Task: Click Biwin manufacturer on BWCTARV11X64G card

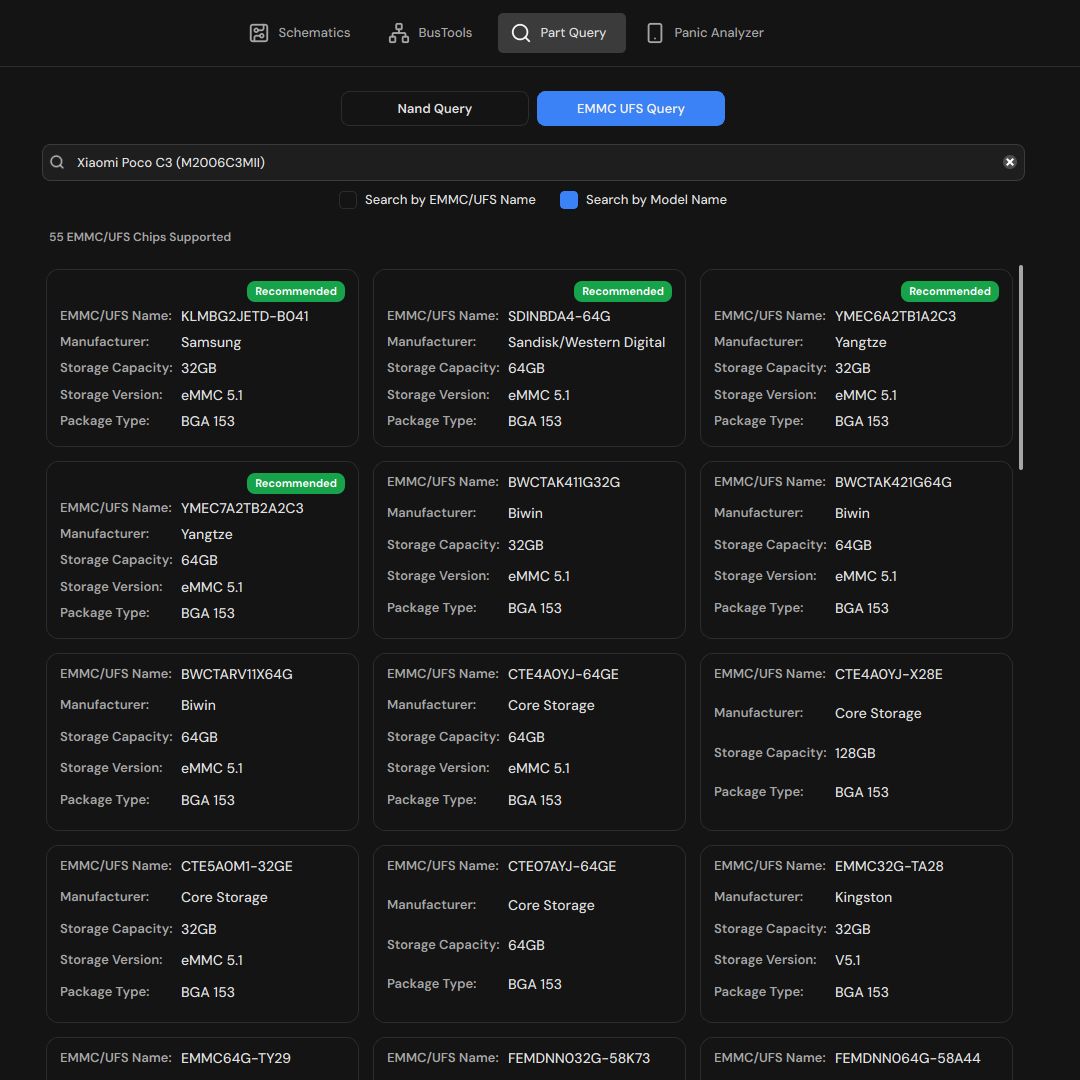Action: [x=198, y=705]
